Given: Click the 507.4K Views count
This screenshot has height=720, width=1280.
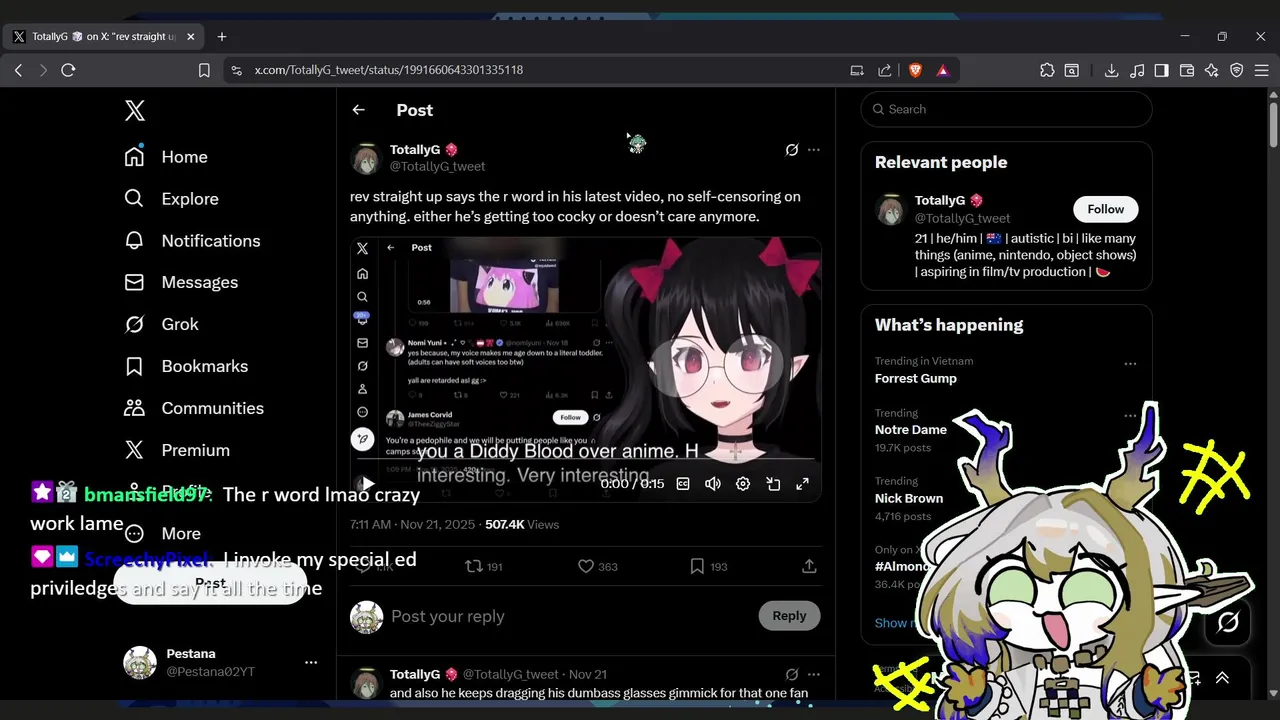Looking at the screenshot, I should click(522, 524).
